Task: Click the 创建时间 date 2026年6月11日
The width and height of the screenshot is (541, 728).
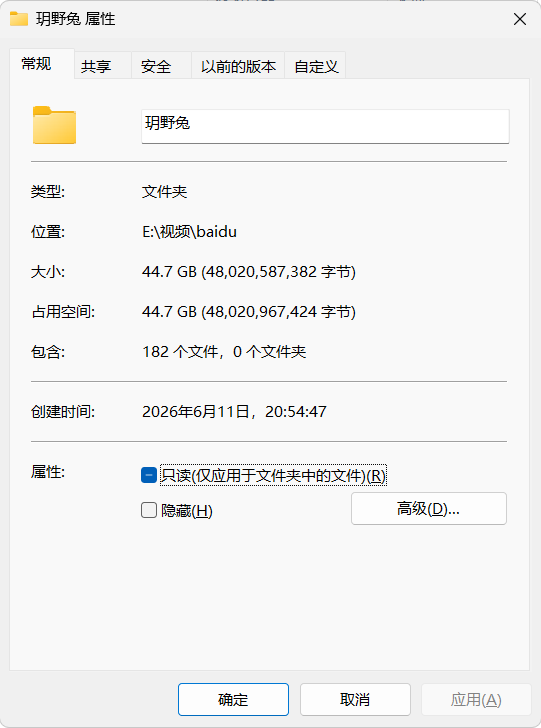Action: [x=196, y=411]
